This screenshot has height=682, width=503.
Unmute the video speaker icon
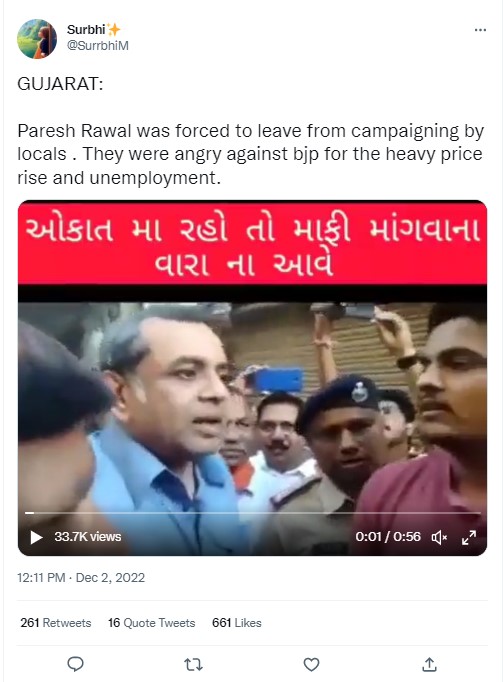pos(439,538)
